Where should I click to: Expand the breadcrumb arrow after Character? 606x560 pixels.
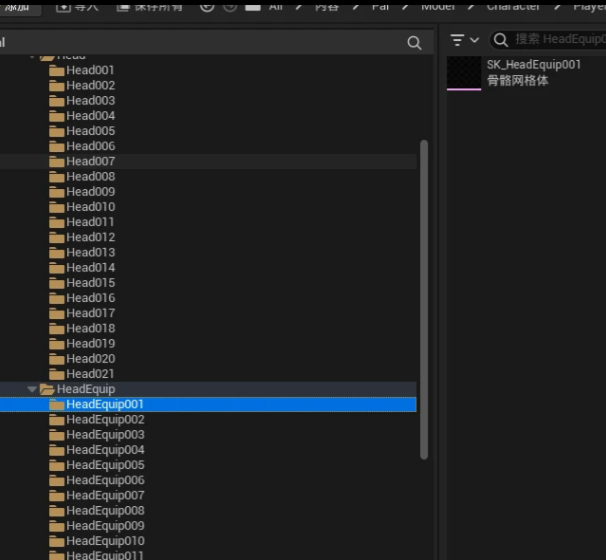[557, 6]
